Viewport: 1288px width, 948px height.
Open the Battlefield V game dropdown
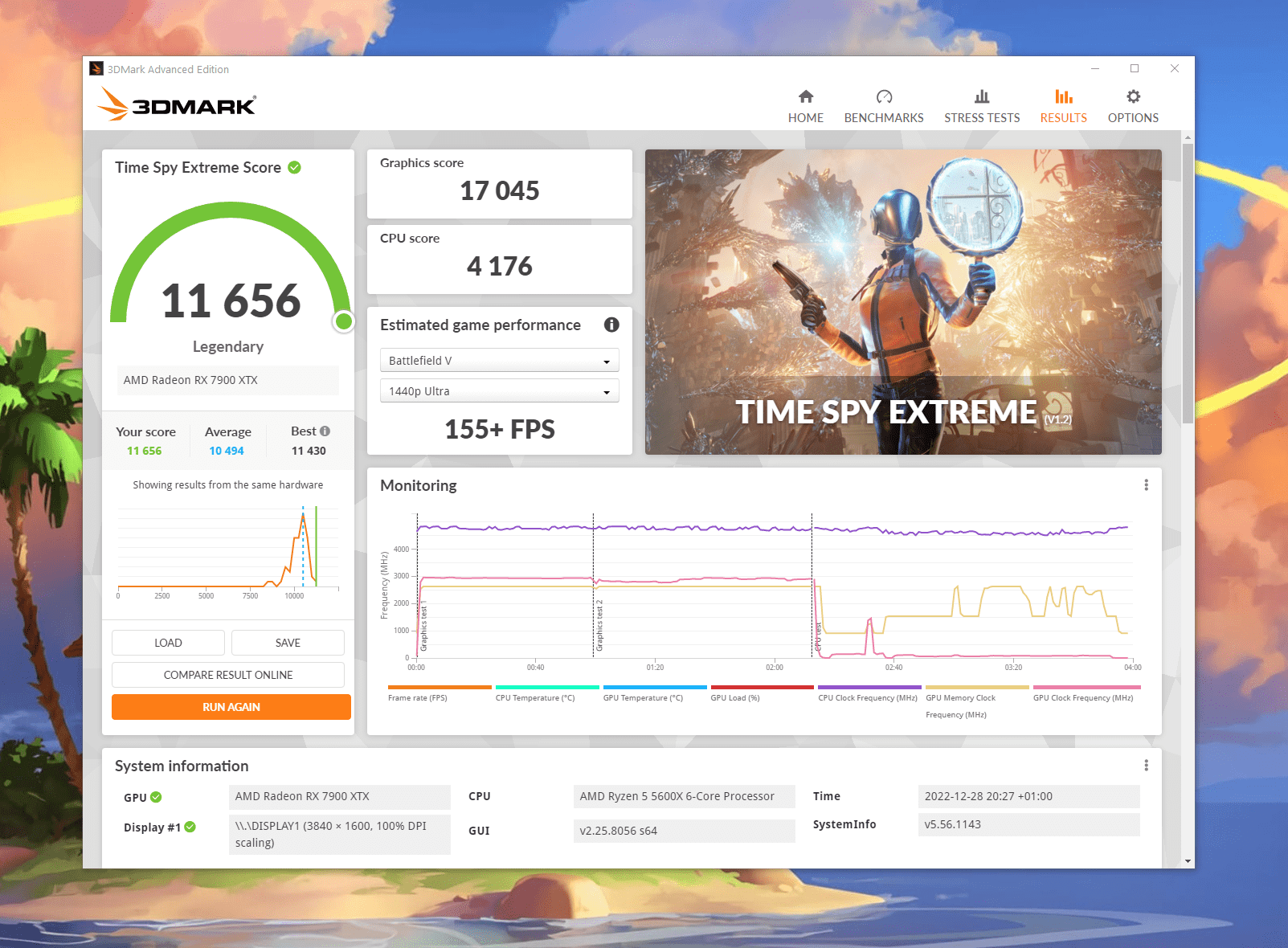coord(499,361)
